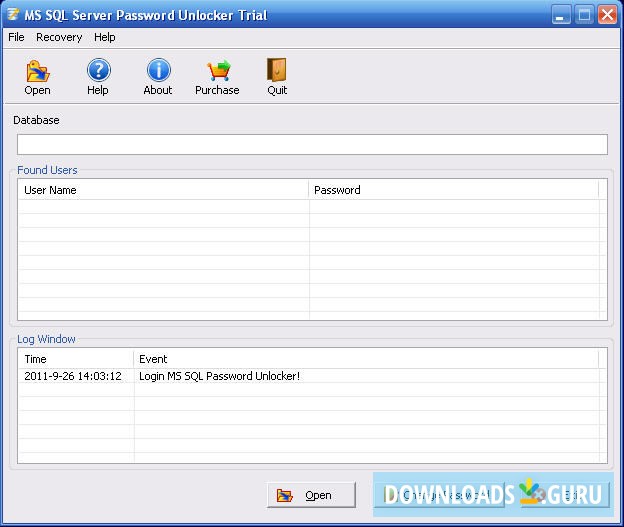This screenshot has height=527, width=624.
Task: Click the Purchase shopping cart icon
Action: 218,71
